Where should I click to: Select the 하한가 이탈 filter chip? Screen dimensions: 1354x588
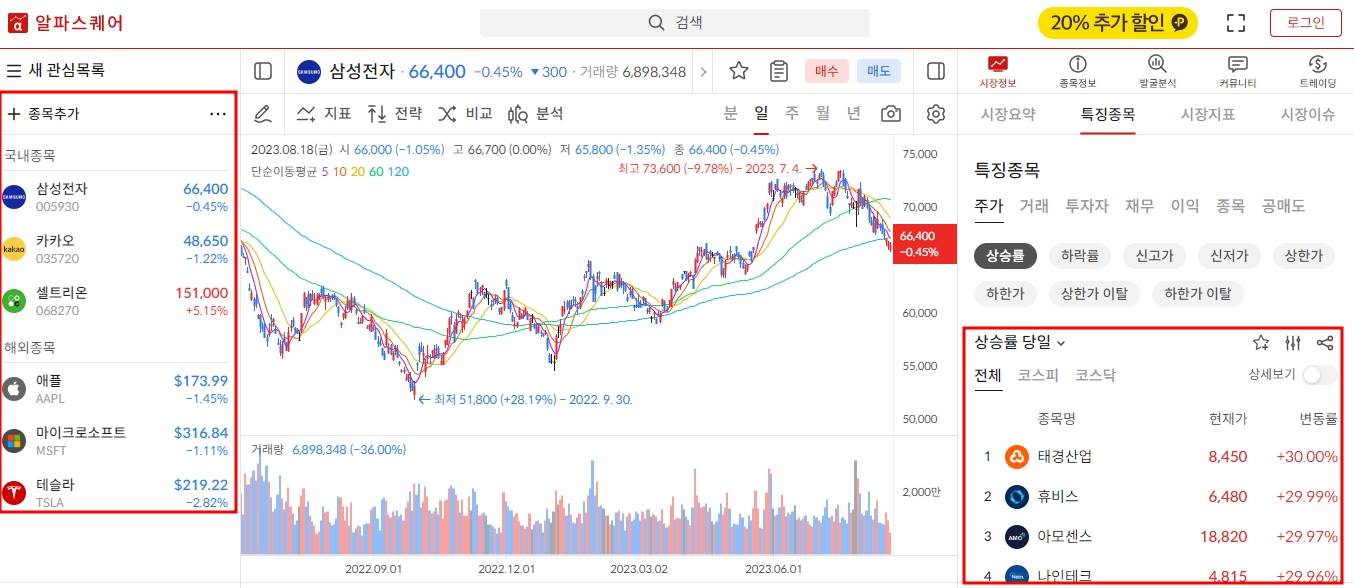(x=1197, y=294)
